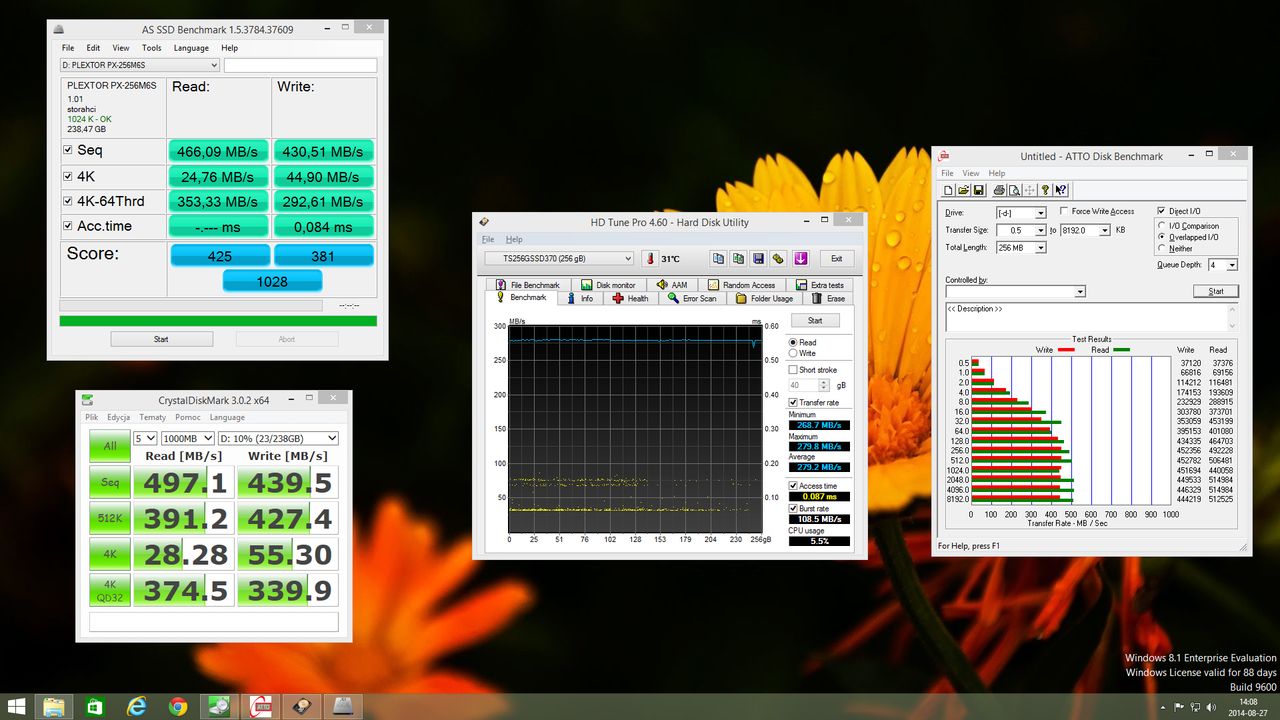Enable Force Write Access in ATTO
The image size is (1280, 720).
click(x=1065, y=211)
